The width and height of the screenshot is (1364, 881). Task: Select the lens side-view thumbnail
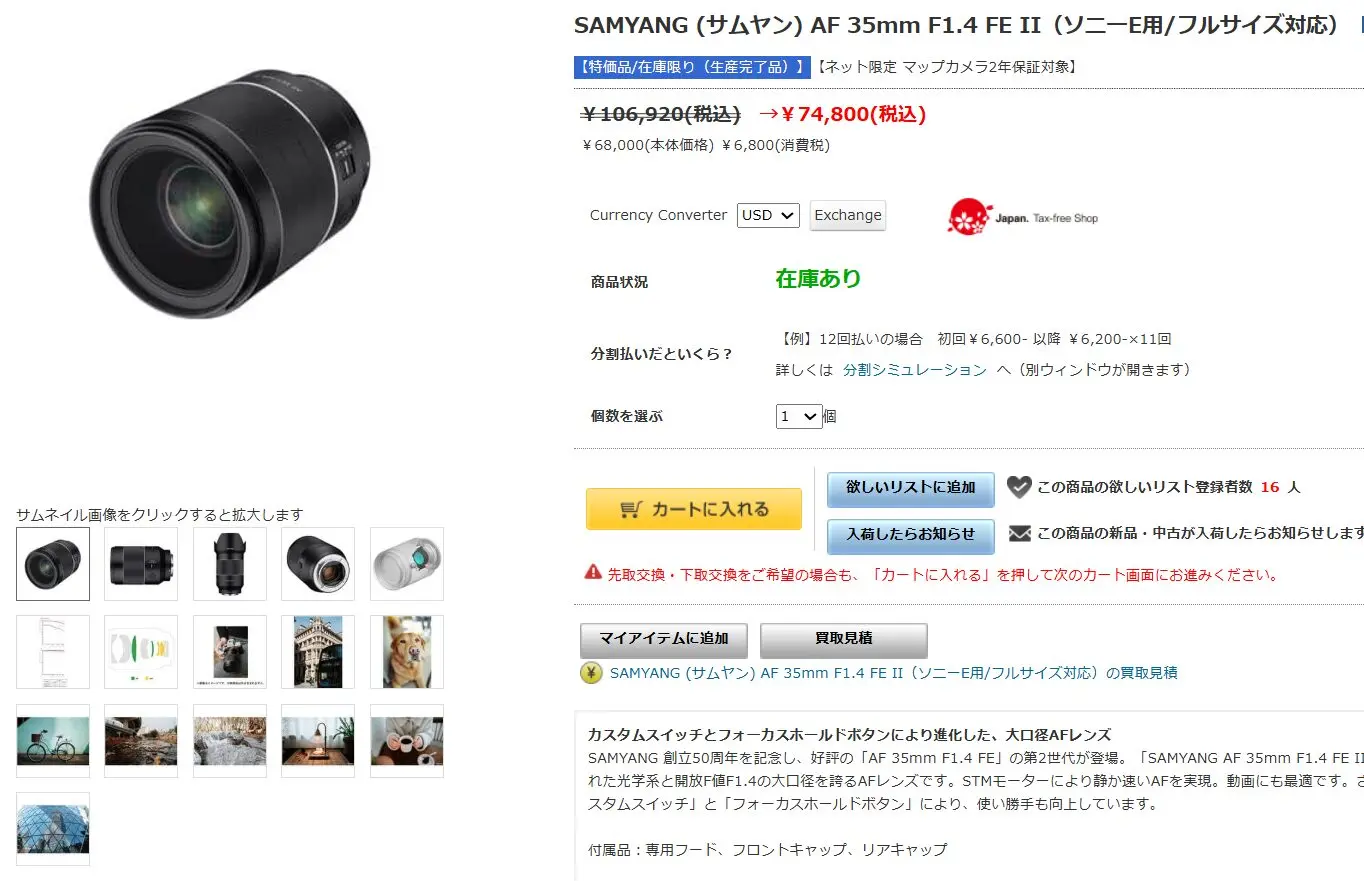click(141, 564)
